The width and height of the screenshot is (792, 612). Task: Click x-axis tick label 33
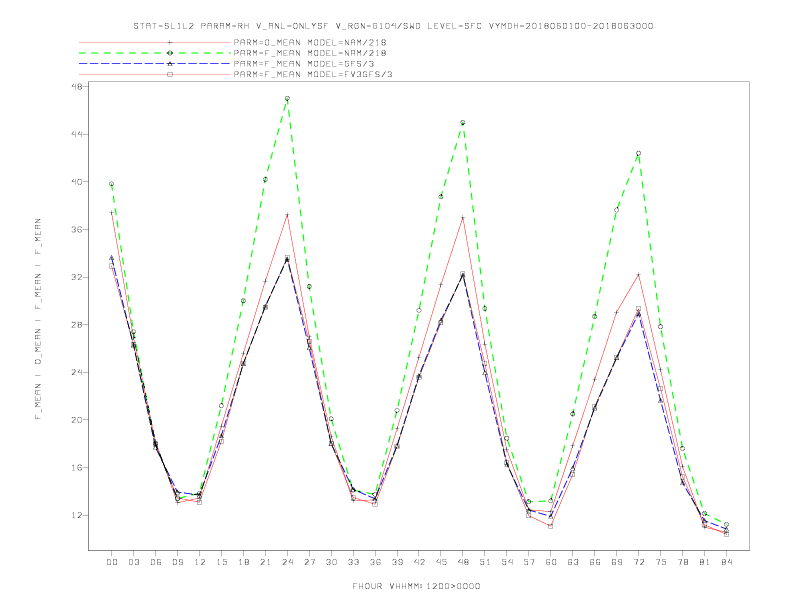point(353,562)
